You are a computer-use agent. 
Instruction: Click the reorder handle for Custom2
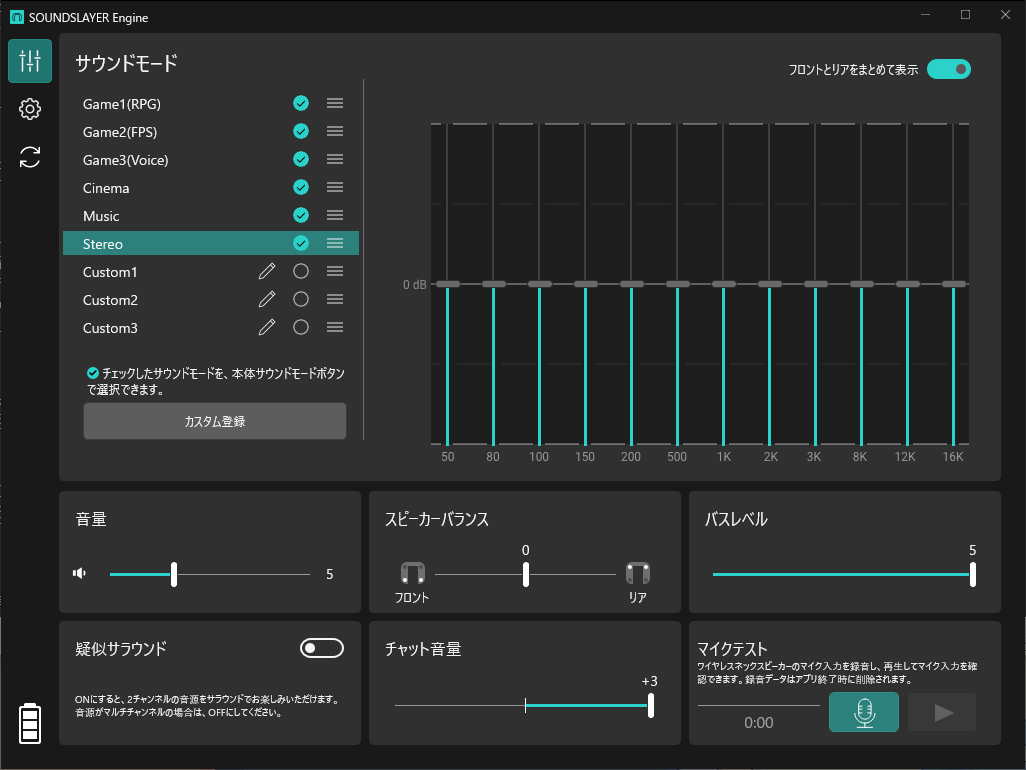pyautogui.click(x=335, y=300)
